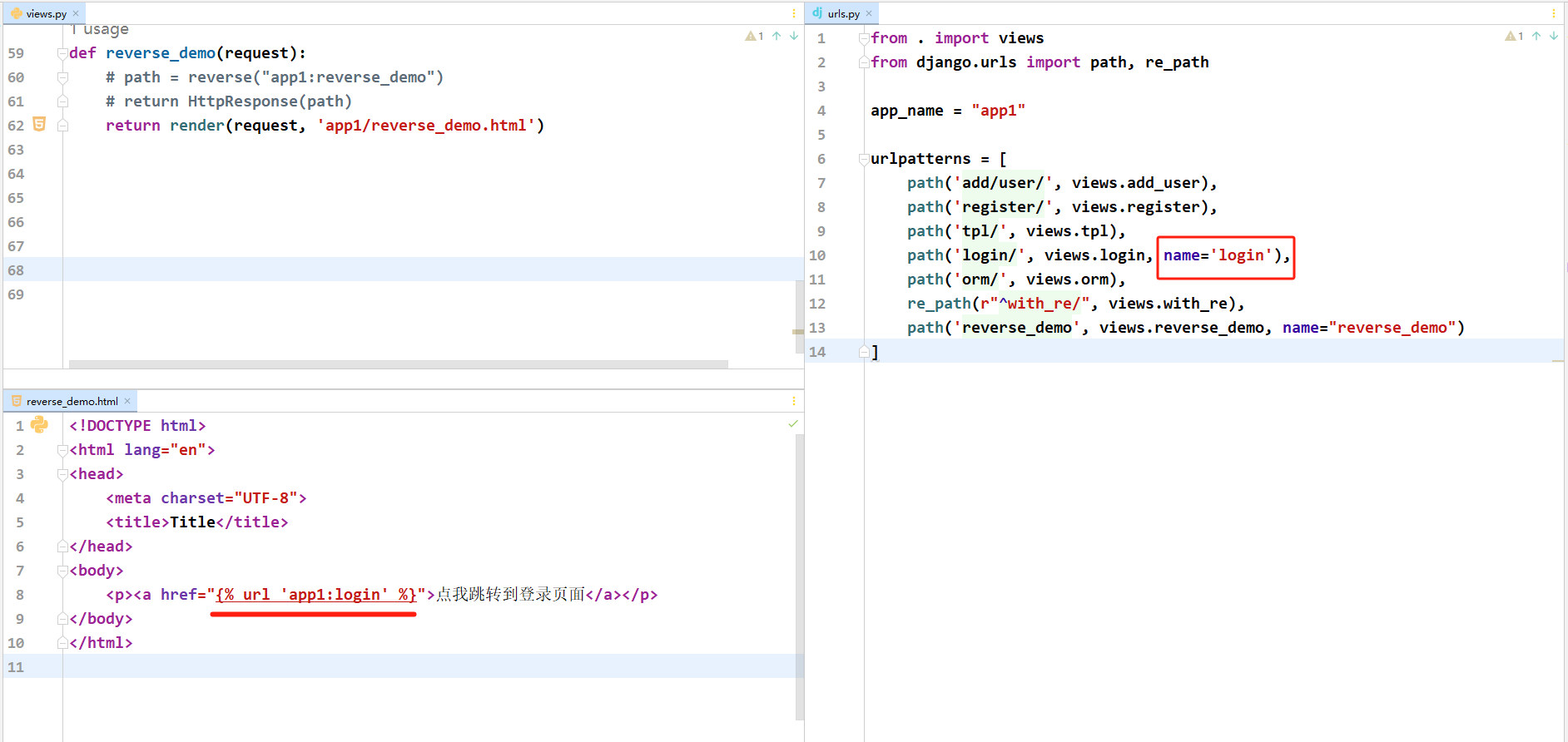Go to previous highlighted error in views.py
The image size is (1568, 742).
[777, 36]
